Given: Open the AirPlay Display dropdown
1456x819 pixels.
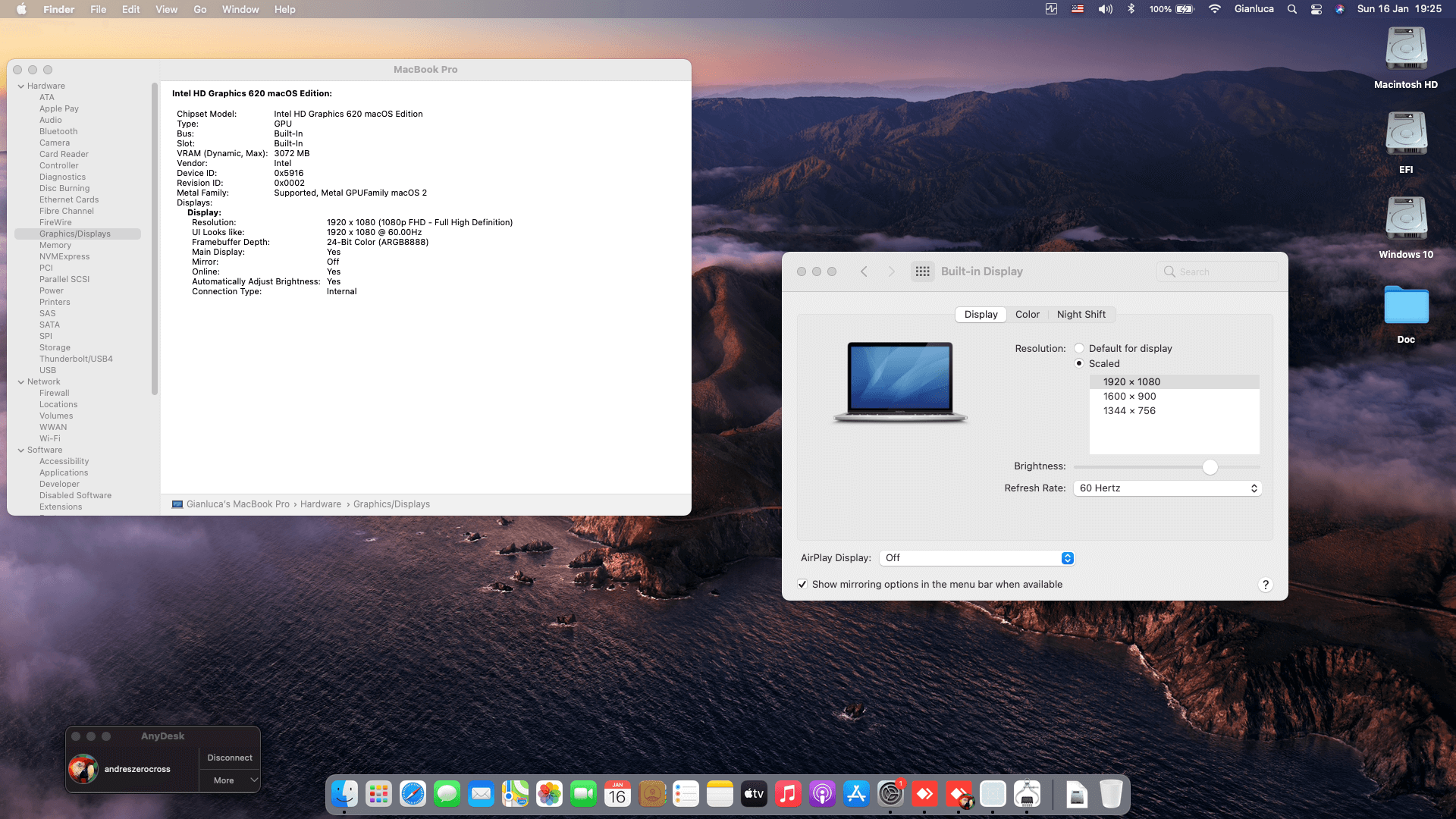Looking at the screenshot, I should [x=977, y=557].
